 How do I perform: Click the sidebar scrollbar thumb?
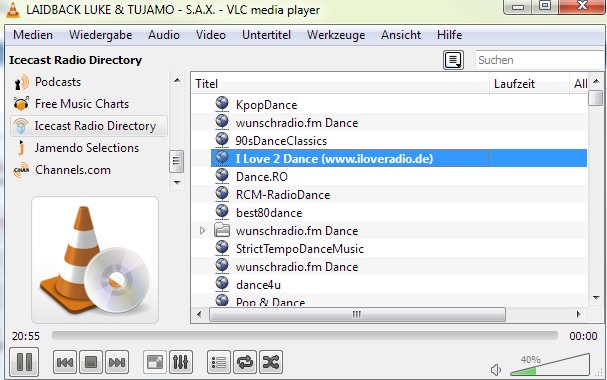pos(177,161)
